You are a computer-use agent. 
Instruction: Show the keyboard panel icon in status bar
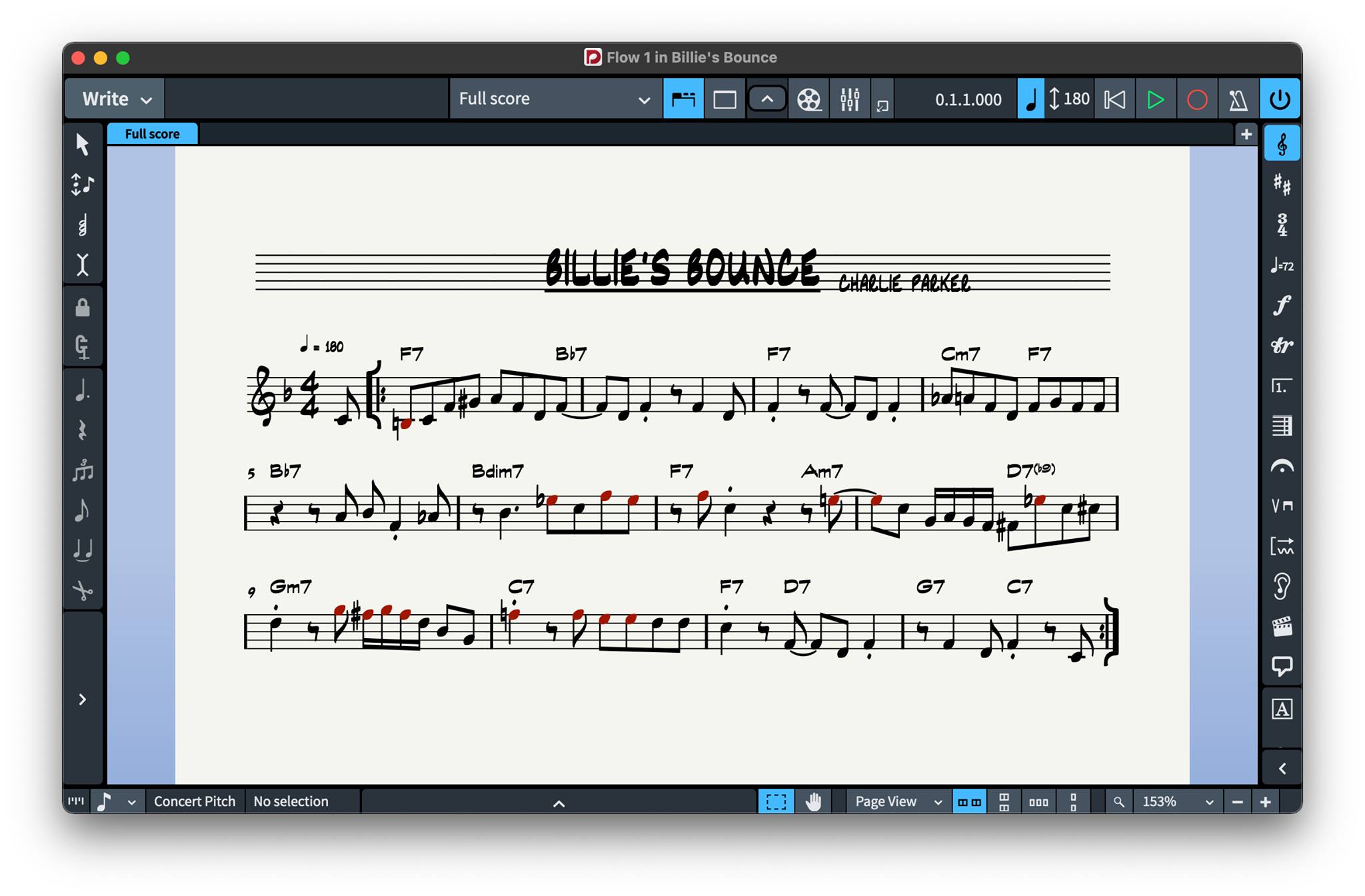coord(76,801)
